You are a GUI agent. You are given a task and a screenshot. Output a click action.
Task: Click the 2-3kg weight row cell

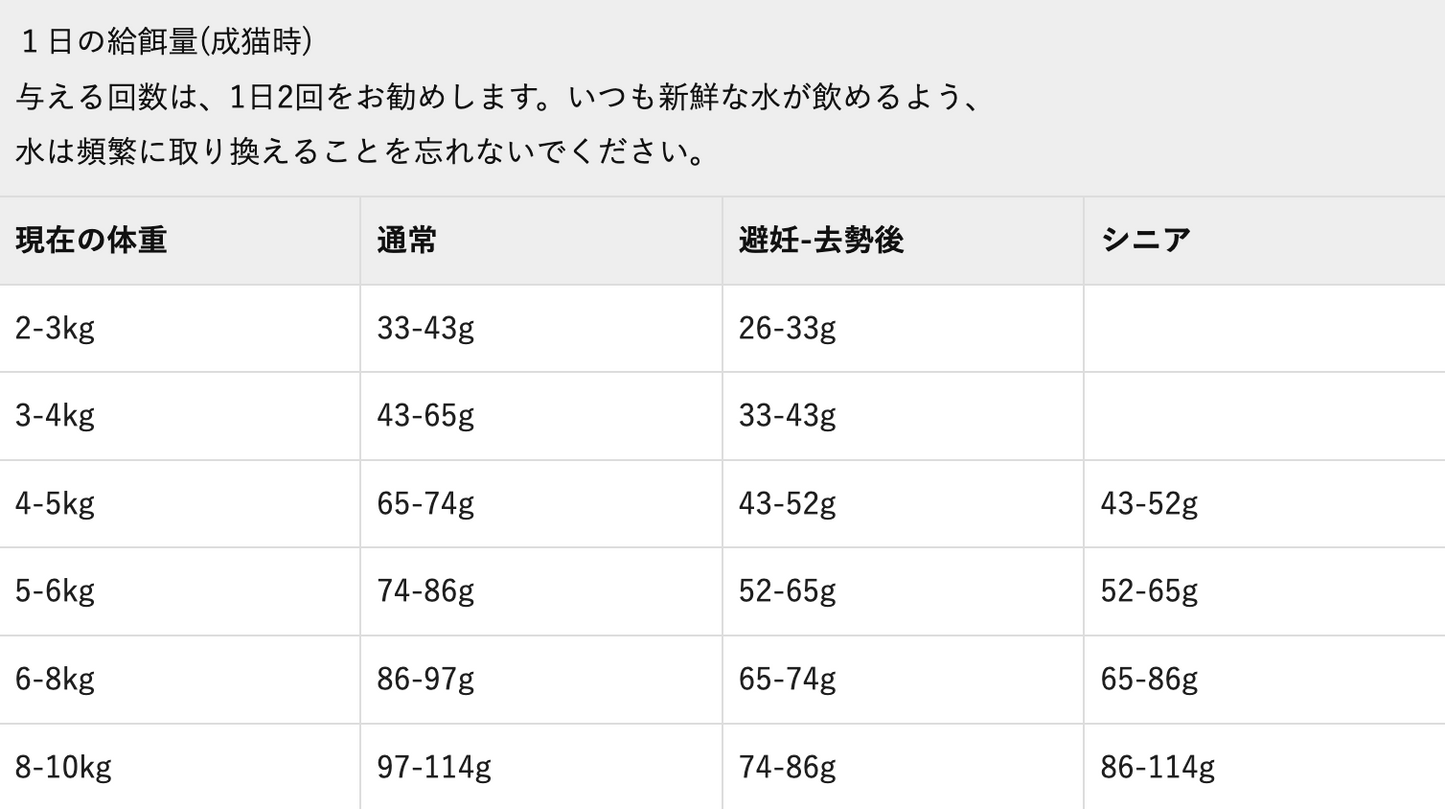(x=55, y=328)
